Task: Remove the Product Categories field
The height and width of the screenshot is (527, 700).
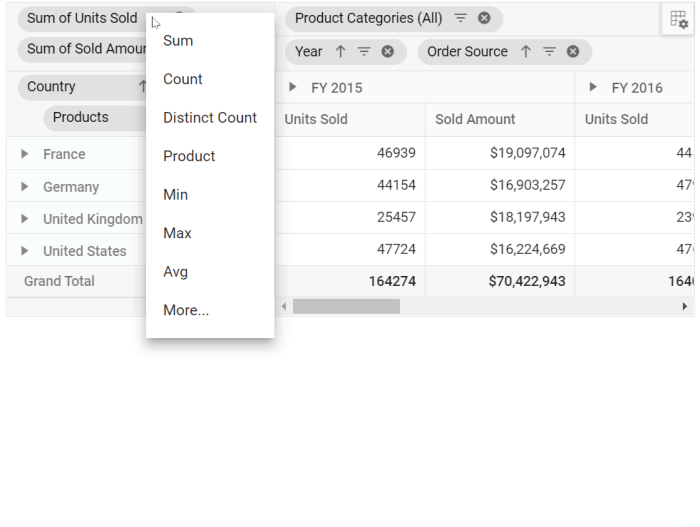Action: pyautogui.click(x=484, y=18)
